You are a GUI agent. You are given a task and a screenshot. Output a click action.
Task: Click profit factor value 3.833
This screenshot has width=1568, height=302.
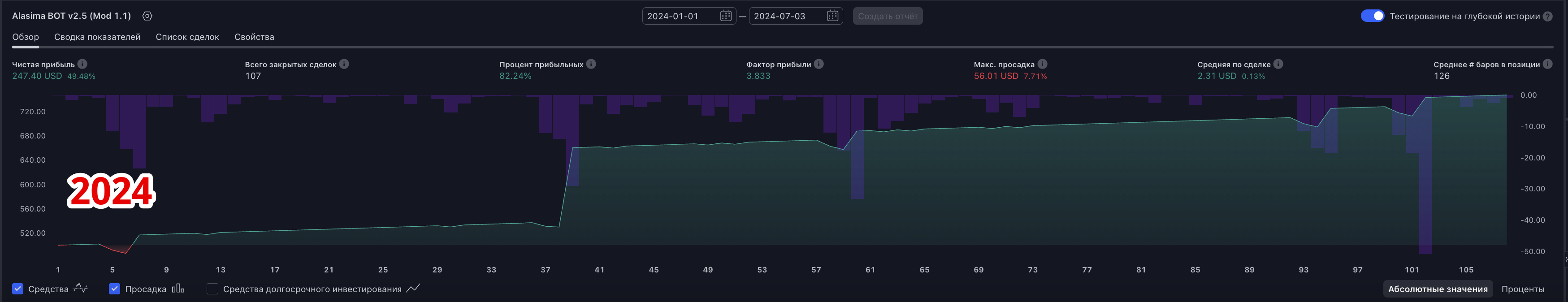pos(758,76)
